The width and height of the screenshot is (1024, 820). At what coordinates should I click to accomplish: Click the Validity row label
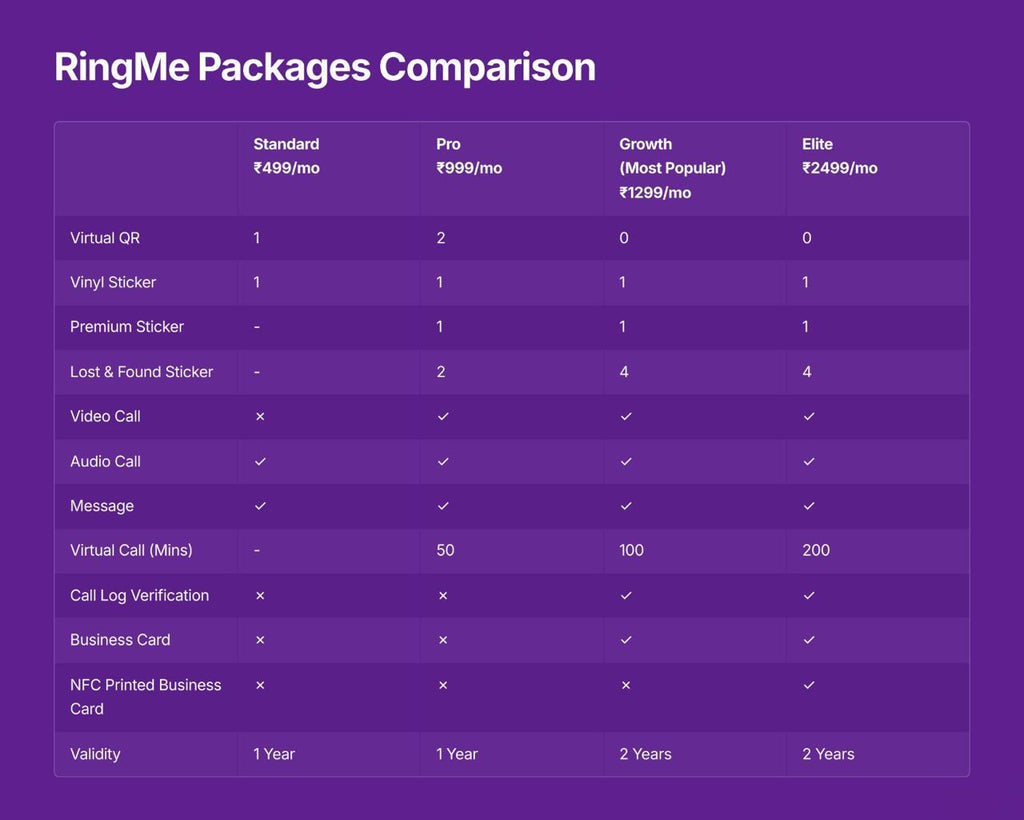point(95,754)
